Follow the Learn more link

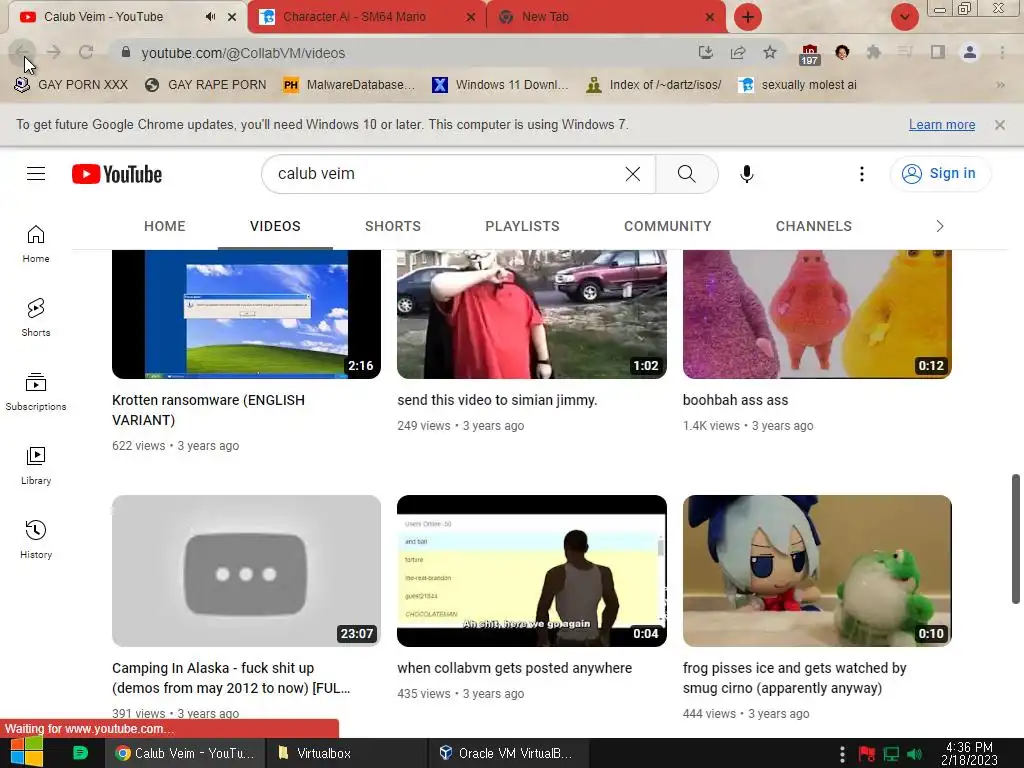942,125
